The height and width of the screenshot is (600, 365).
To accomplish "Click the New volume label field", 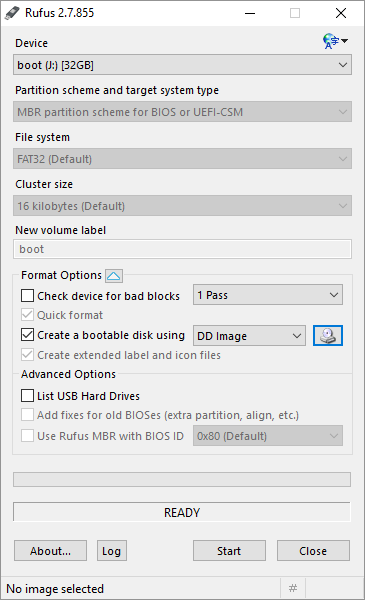I will (182, 249).
